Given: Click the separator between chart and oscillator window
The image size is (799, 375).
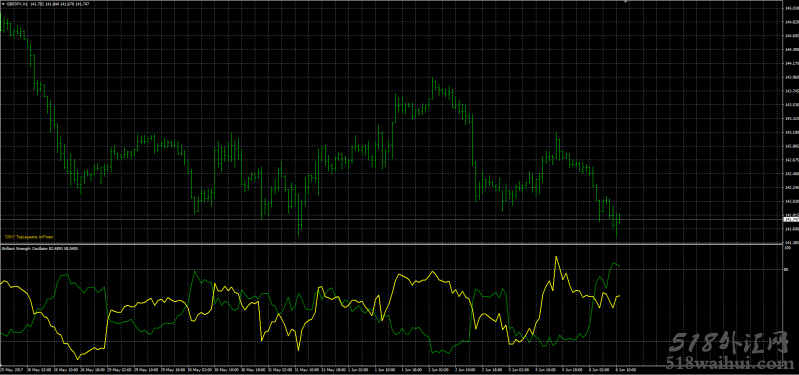Looking at the screenshot, I should point(391,244).
